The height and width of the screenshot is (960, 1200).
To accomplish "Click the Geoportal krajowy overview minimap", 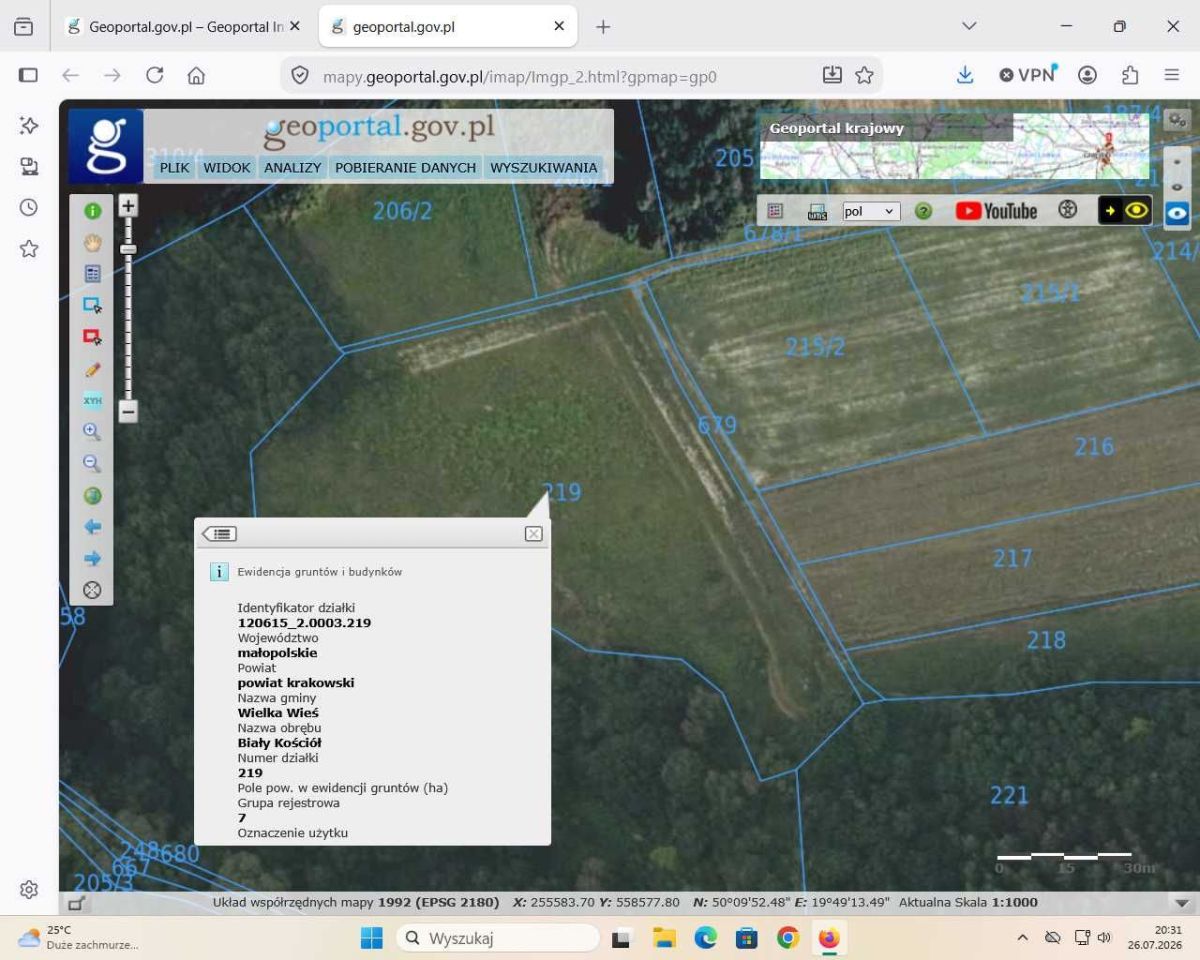I will (954, 146).
